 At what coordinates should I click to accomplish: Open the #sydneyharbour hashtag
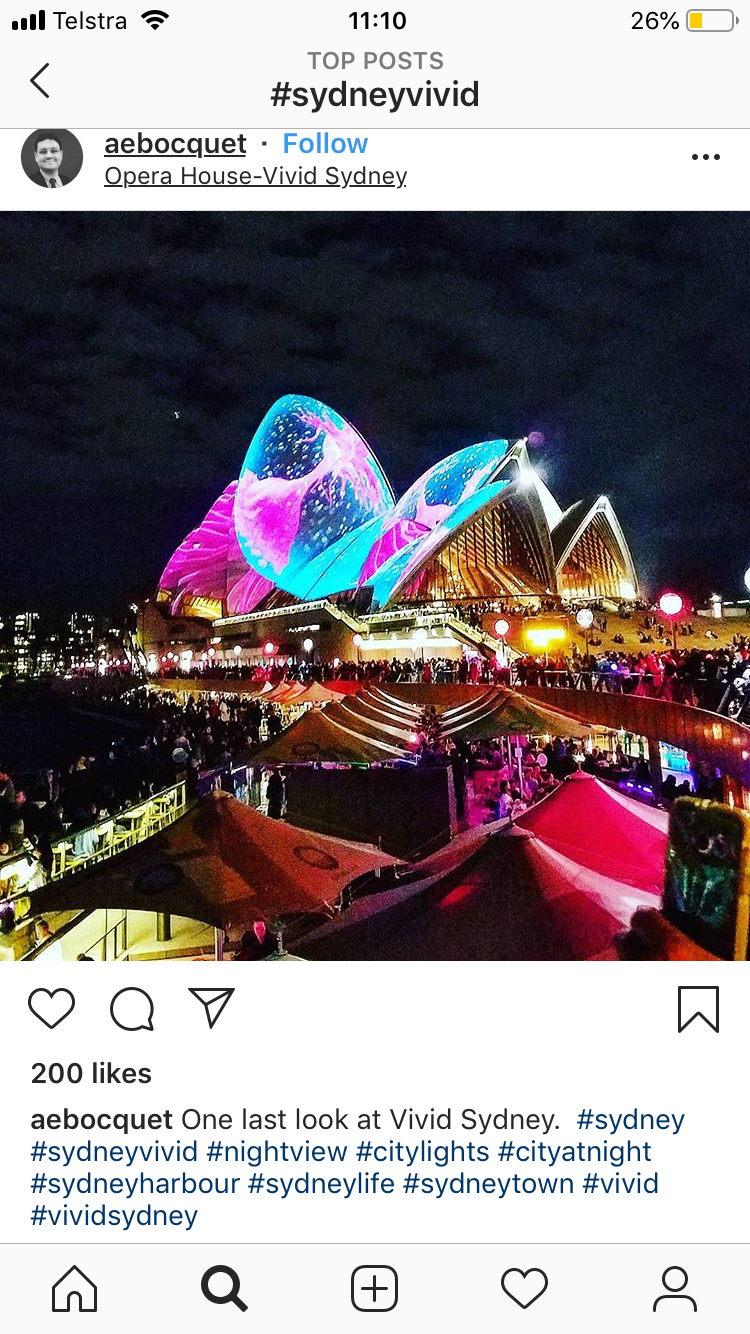(x=135, y=1185)
